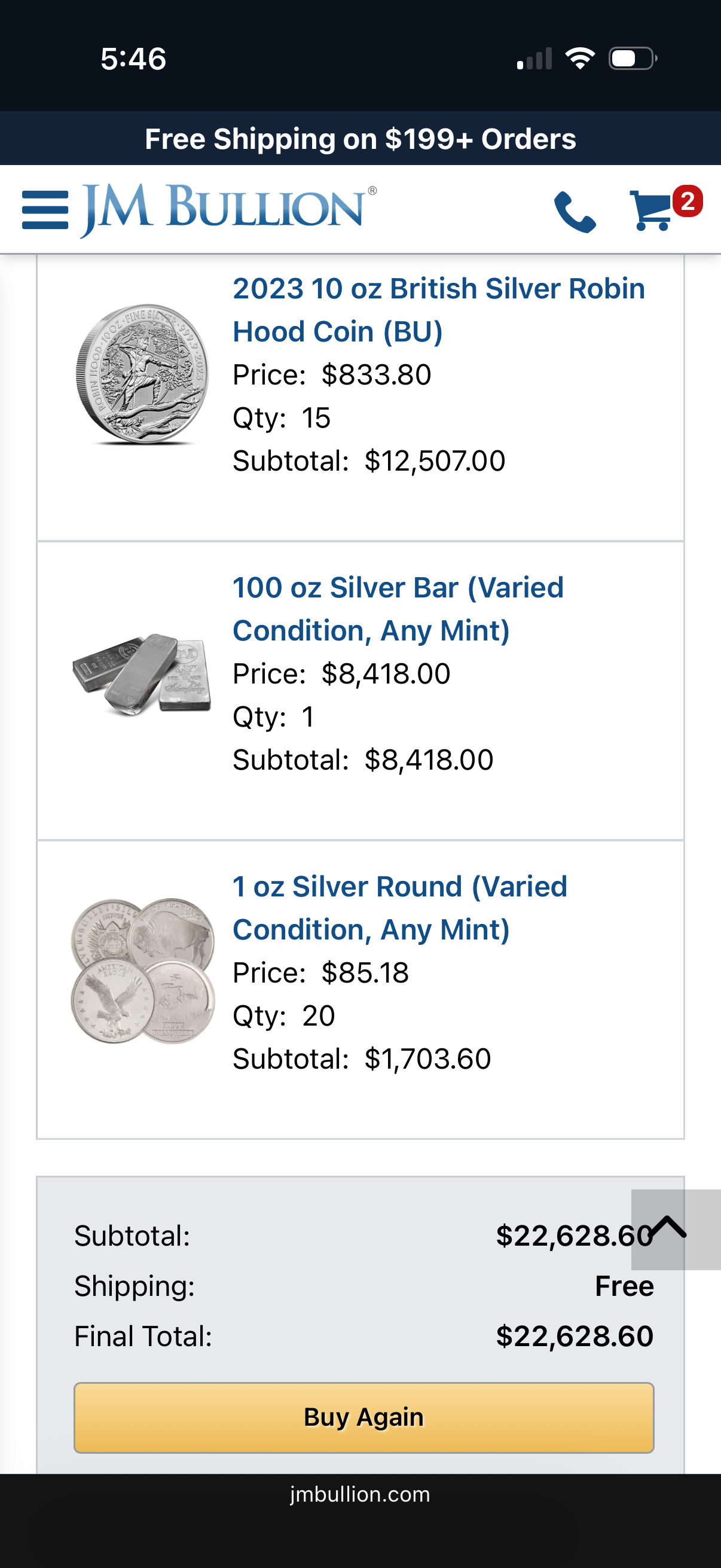Tap the jmbullion.com address bar
The height and width of the screenshot is (1568, 721).
tap(360, 1494)
